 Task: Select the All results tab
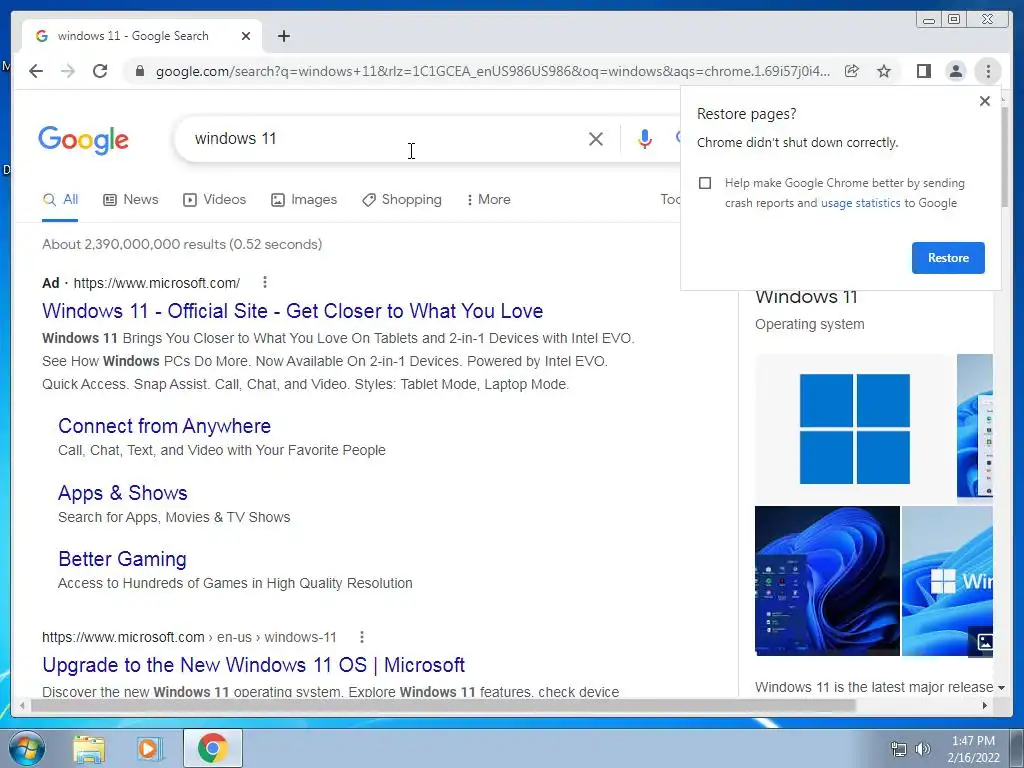tap(60, 199)
